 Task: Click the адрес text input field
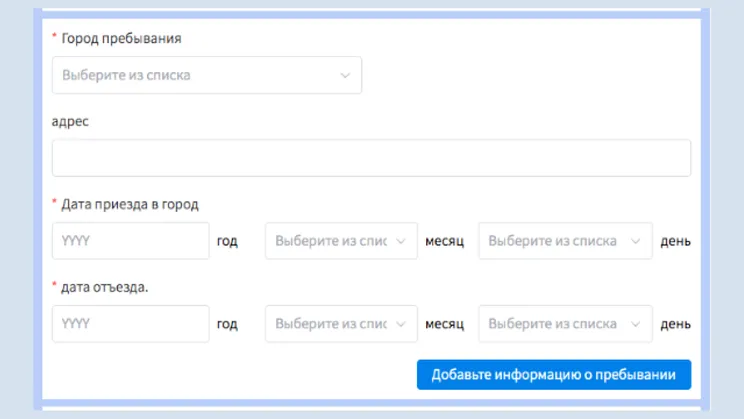tap(371, 158)
